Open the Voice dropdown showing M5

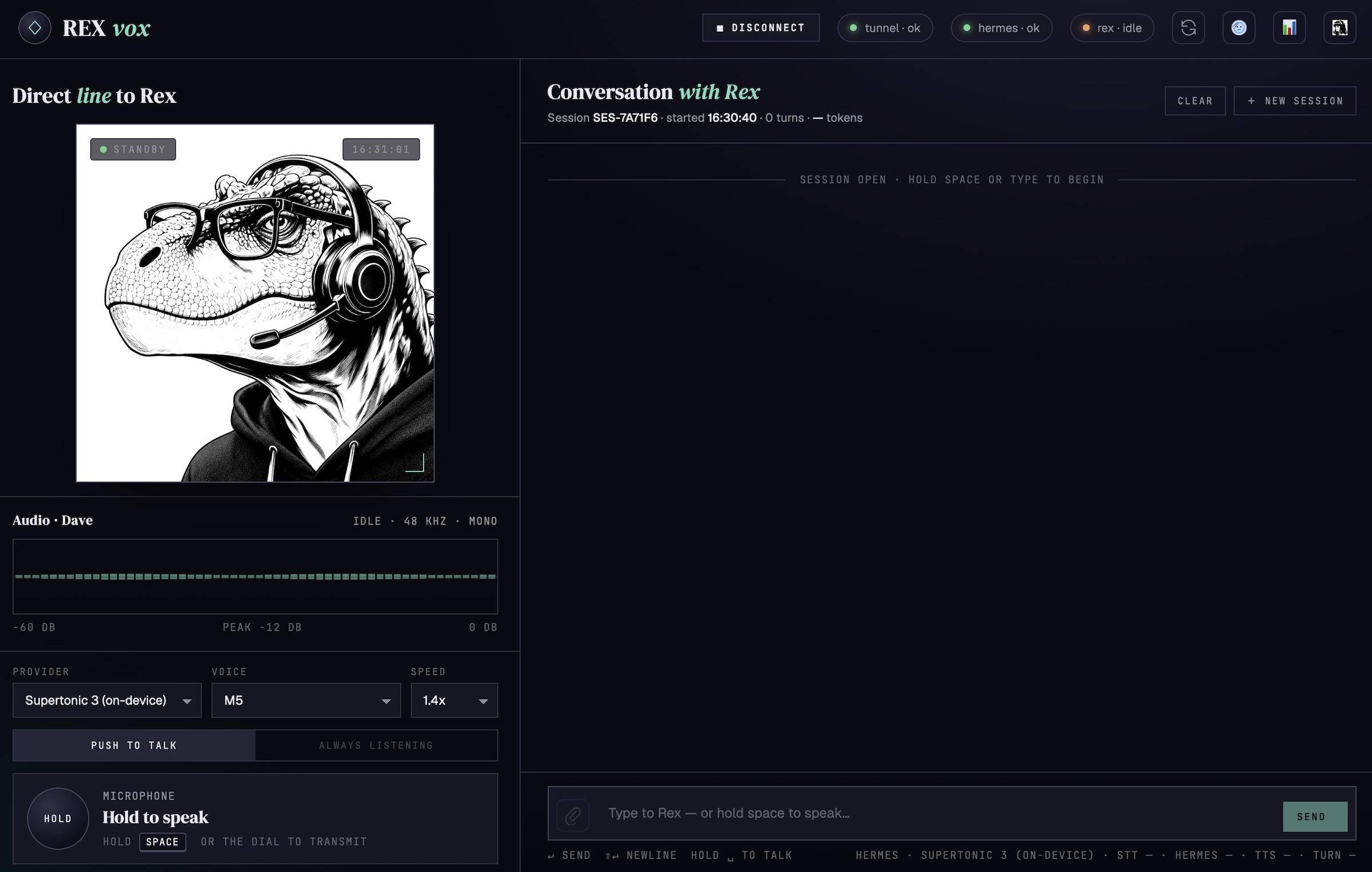(x=306, y=700)
